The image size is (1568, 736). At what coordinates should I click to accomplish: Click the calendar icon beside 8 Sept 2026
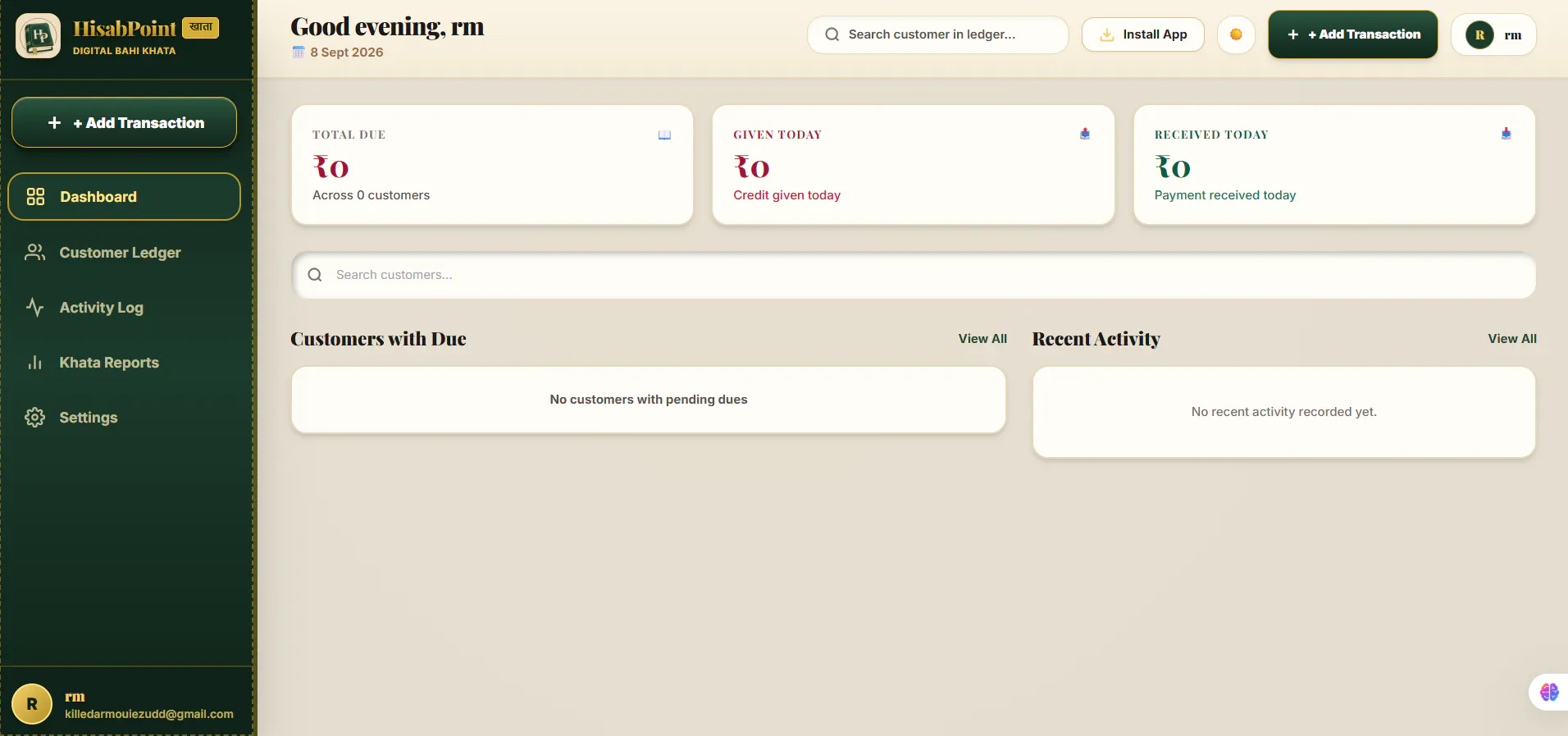point(299,52)
